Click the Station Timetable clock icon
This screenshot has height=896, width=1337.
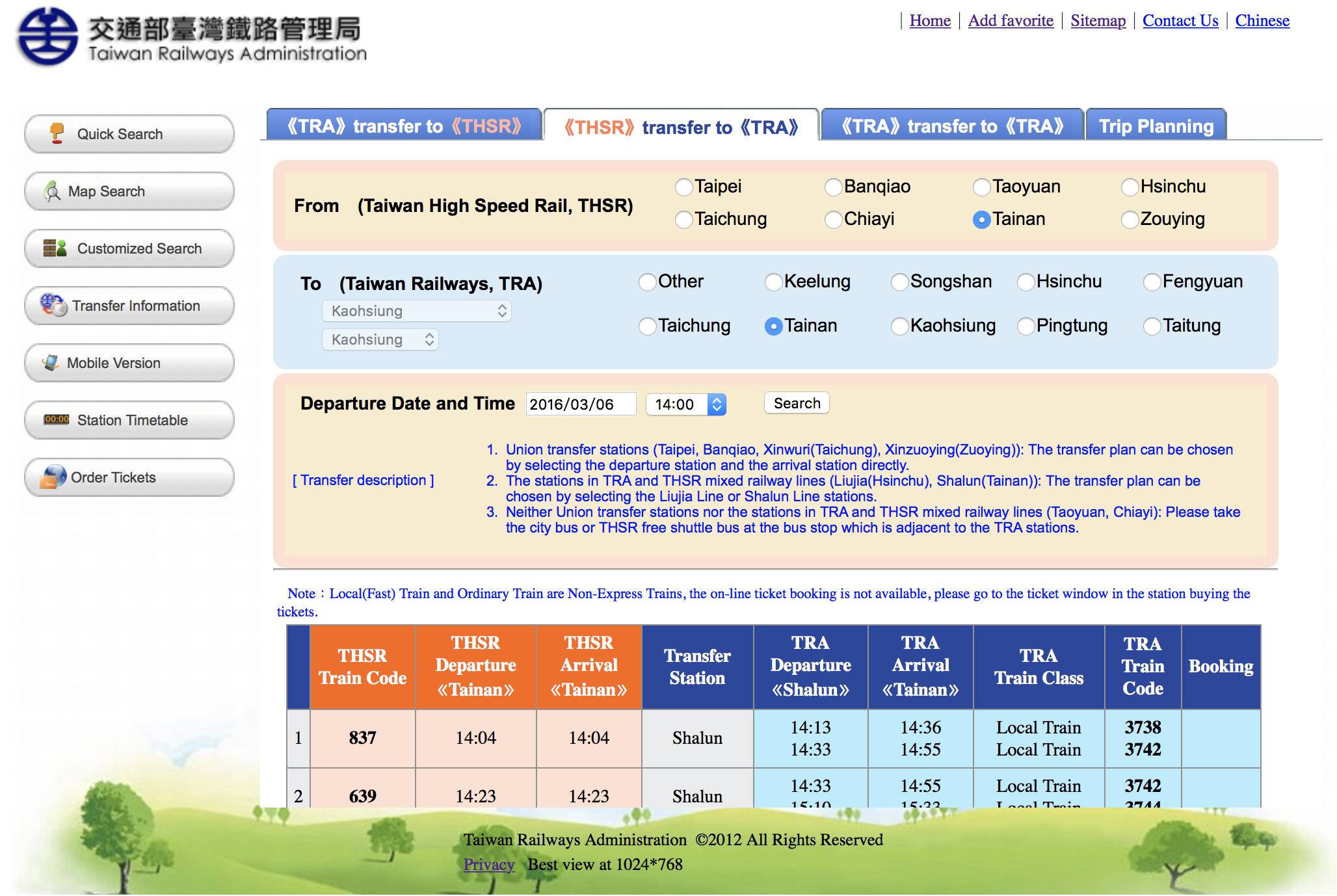(x=57, y=419)
